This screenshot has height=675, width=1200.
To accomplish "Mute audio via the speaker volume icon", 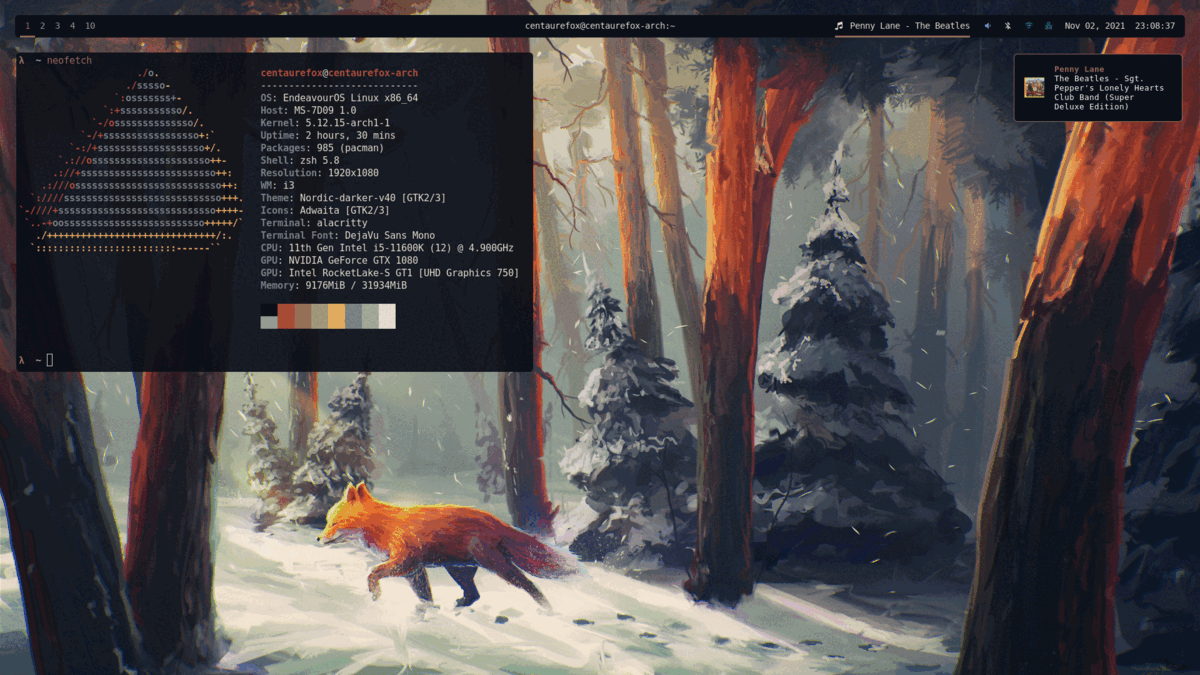I will (x=988, y=26).
